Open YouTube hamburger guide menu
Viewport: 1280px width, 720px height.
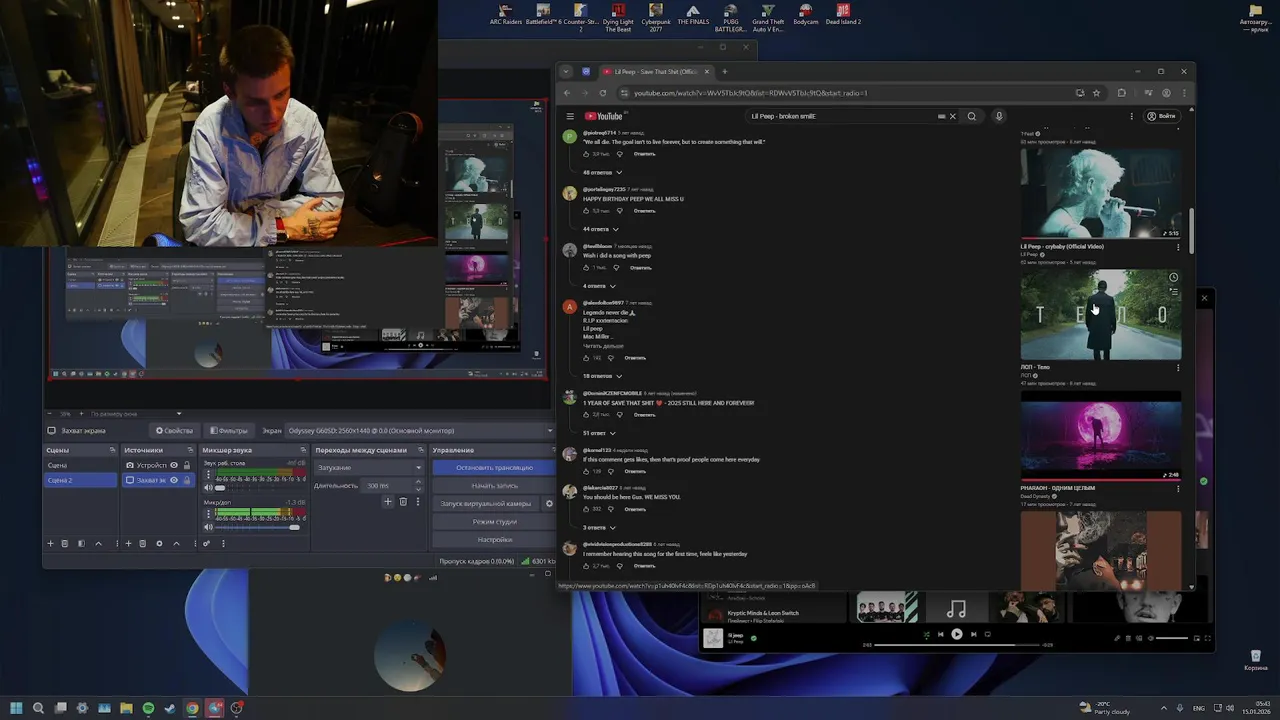coord(570,116)
